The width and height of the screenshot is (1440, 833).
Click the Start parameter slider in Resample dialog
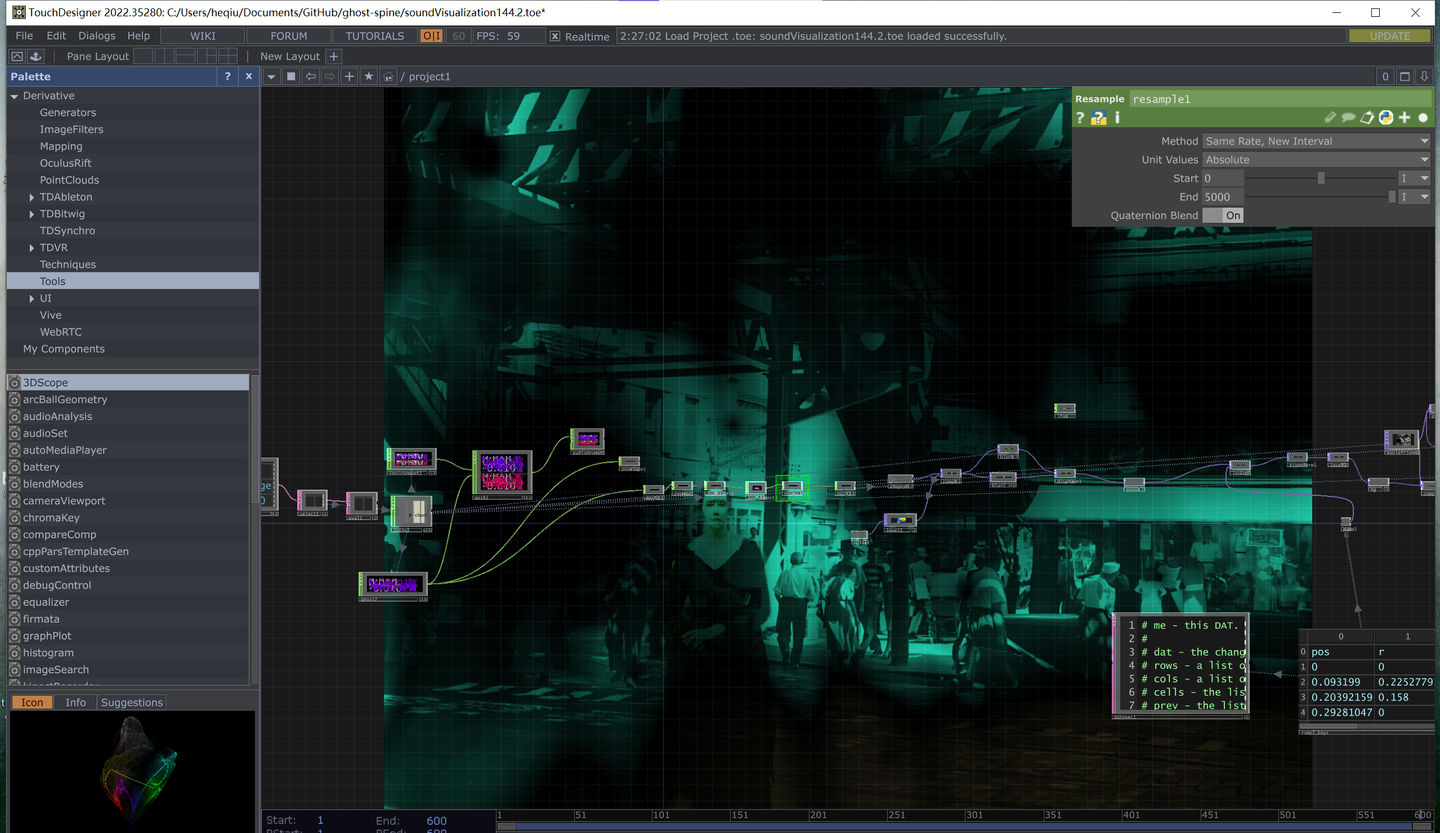[1318, 178]
